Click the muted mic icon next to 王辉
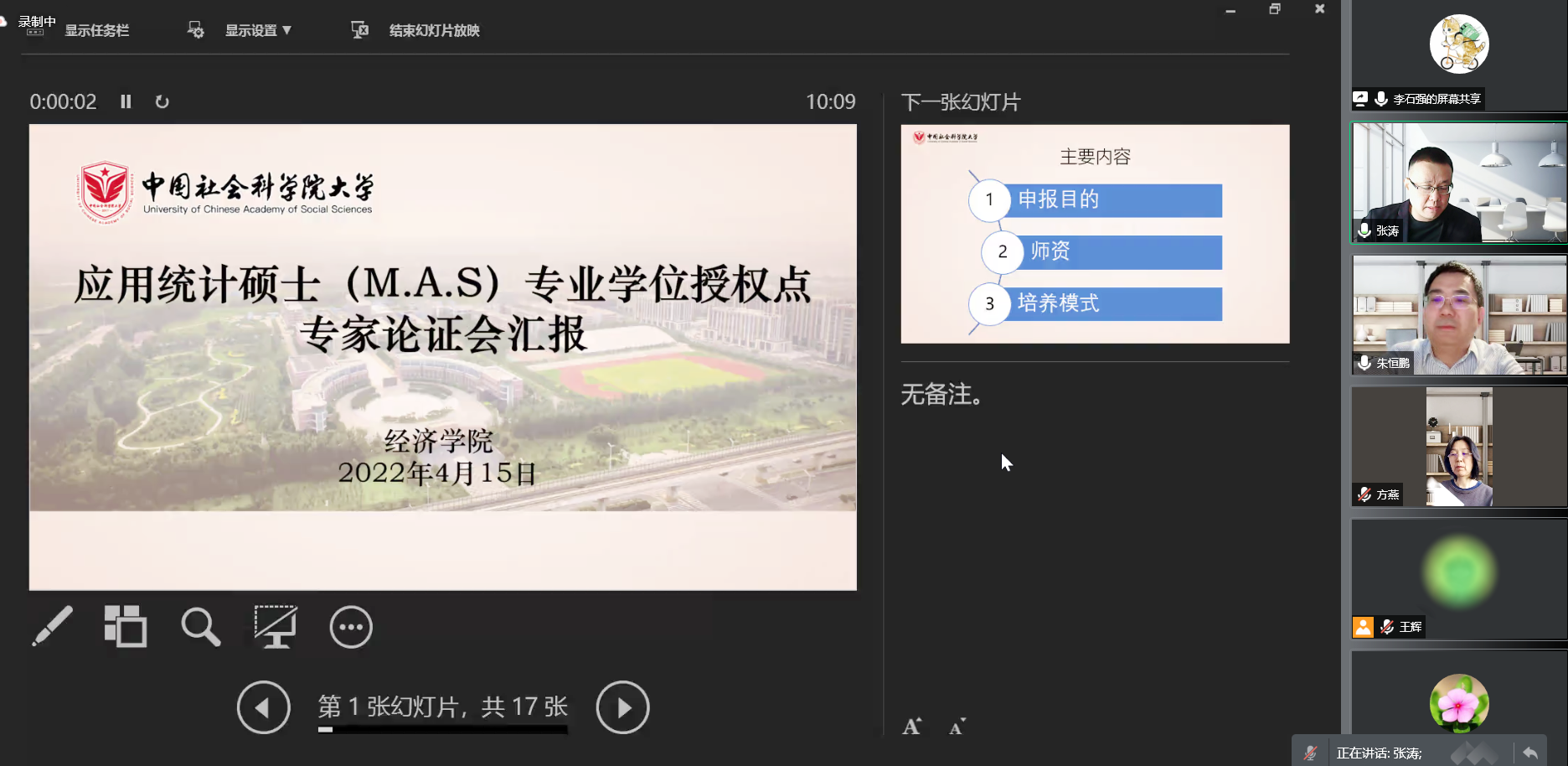Image resolution: width=1568 pixels, height=766 pixels. tap(1387, 627)
